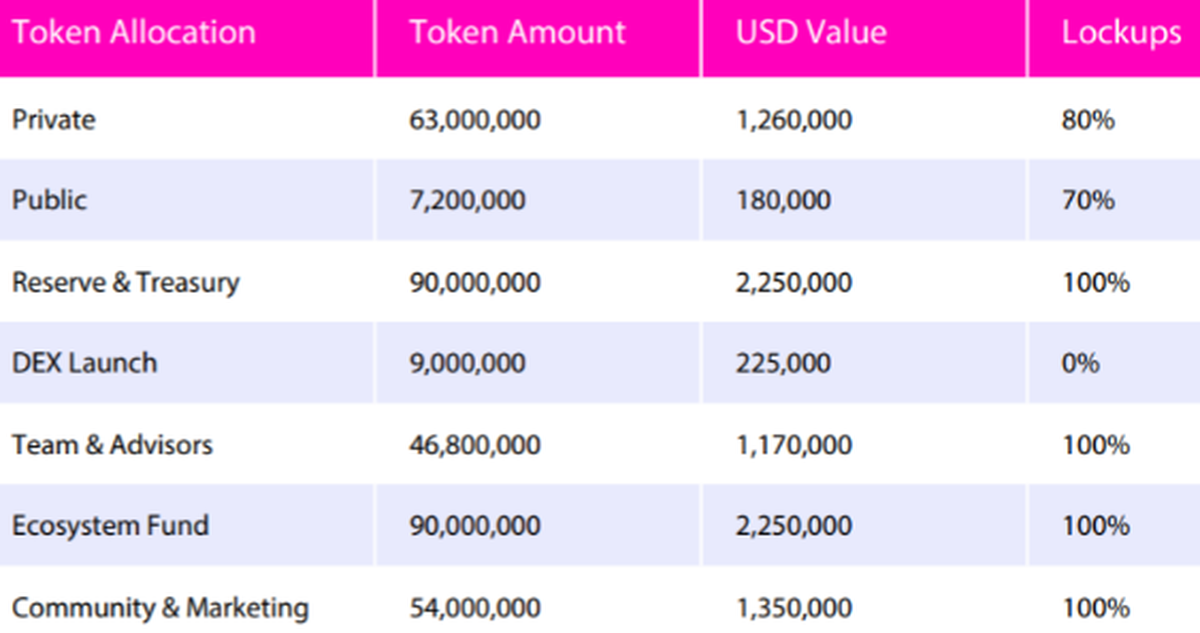
Task: Select the 80% lockup cell
Action: (x=1087, y=121)
